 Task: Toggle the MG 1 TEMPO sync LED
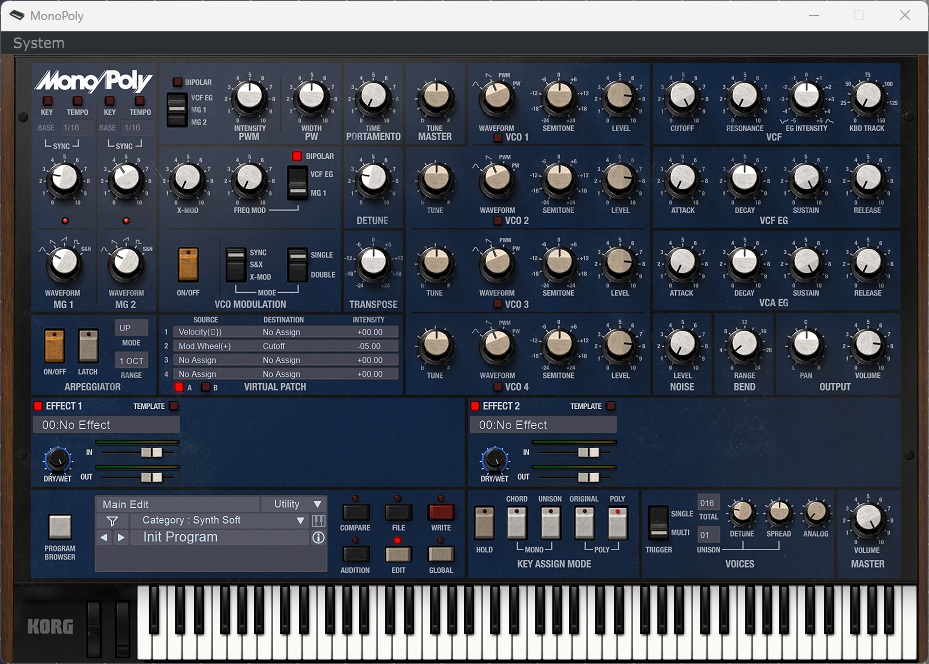[77, 101]
